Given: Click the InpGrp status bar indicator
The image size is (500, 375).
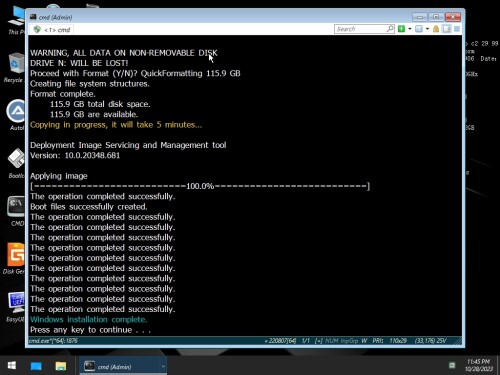Looking at the screenshot, I should pos(349,341).
